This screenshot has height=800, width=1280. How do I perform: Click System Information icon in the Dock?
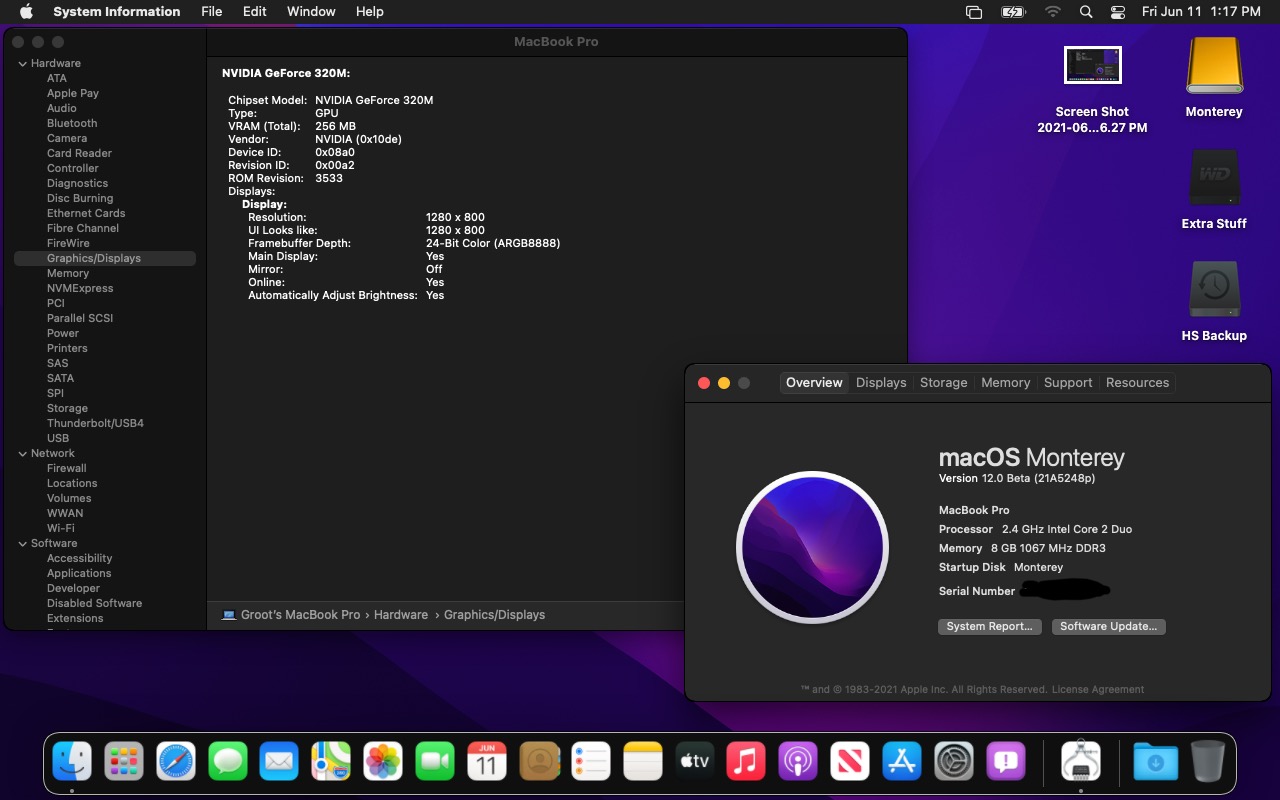1081,762
